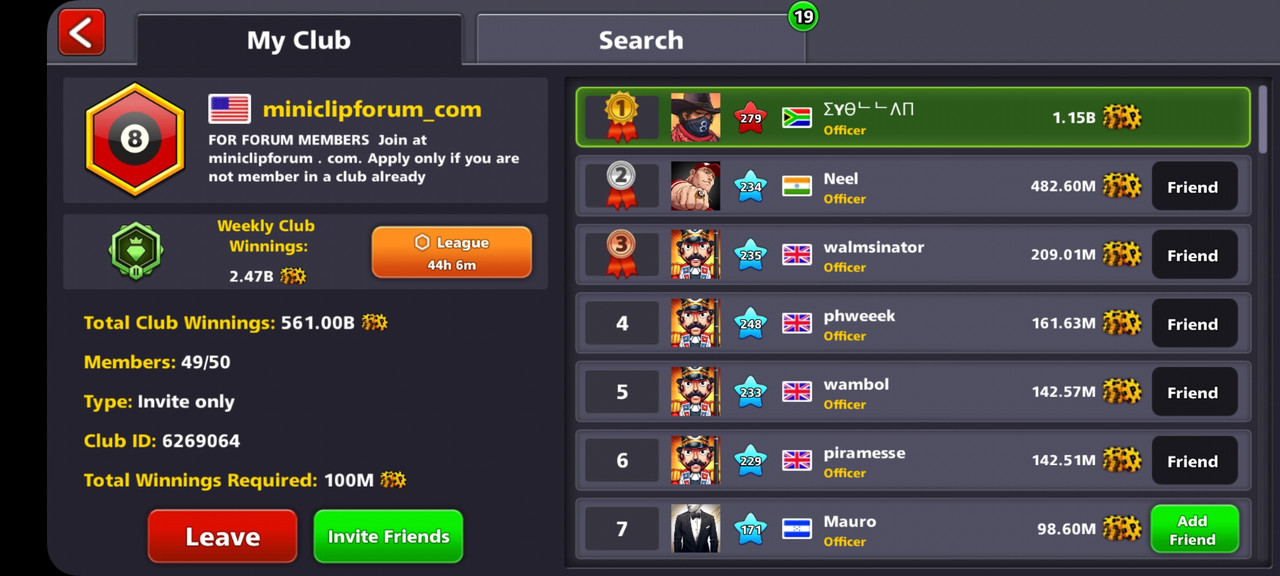The image size is (1280, 576).
Task: Click the cowboy avatar of the top member
Action: tap(695, 117)
